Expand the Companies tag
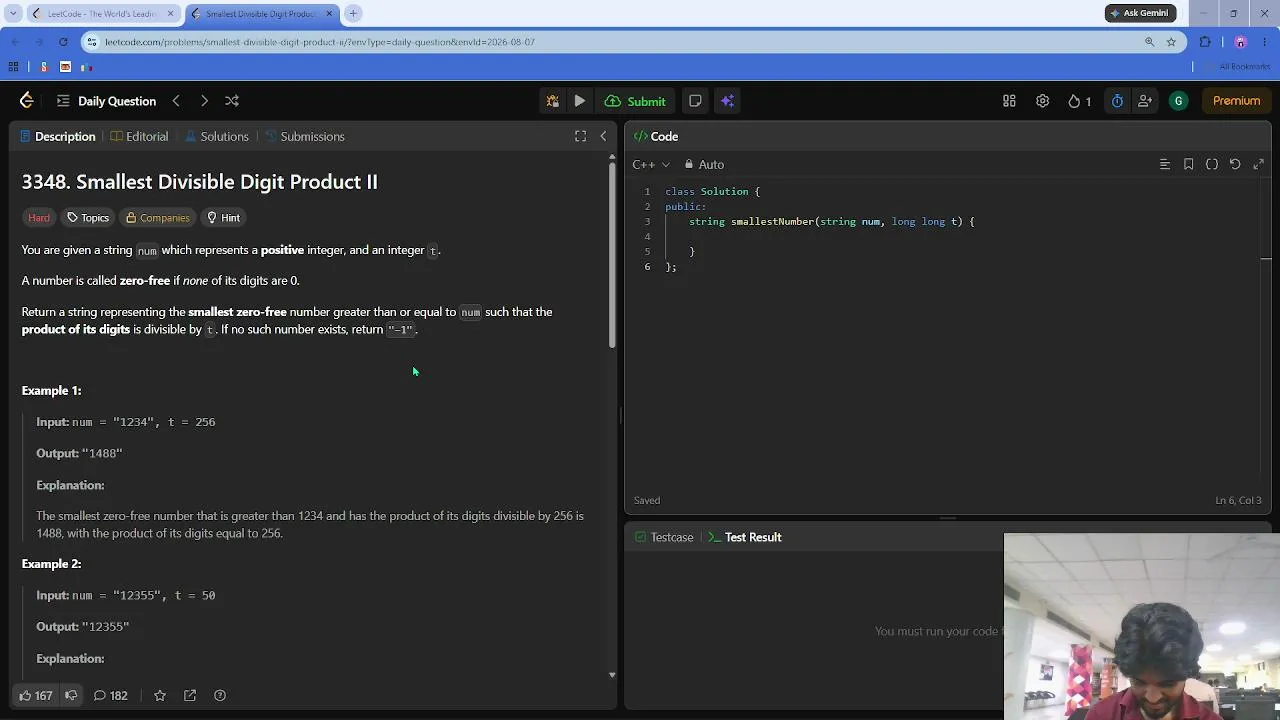1280x720 pixels. pos(157,217)
